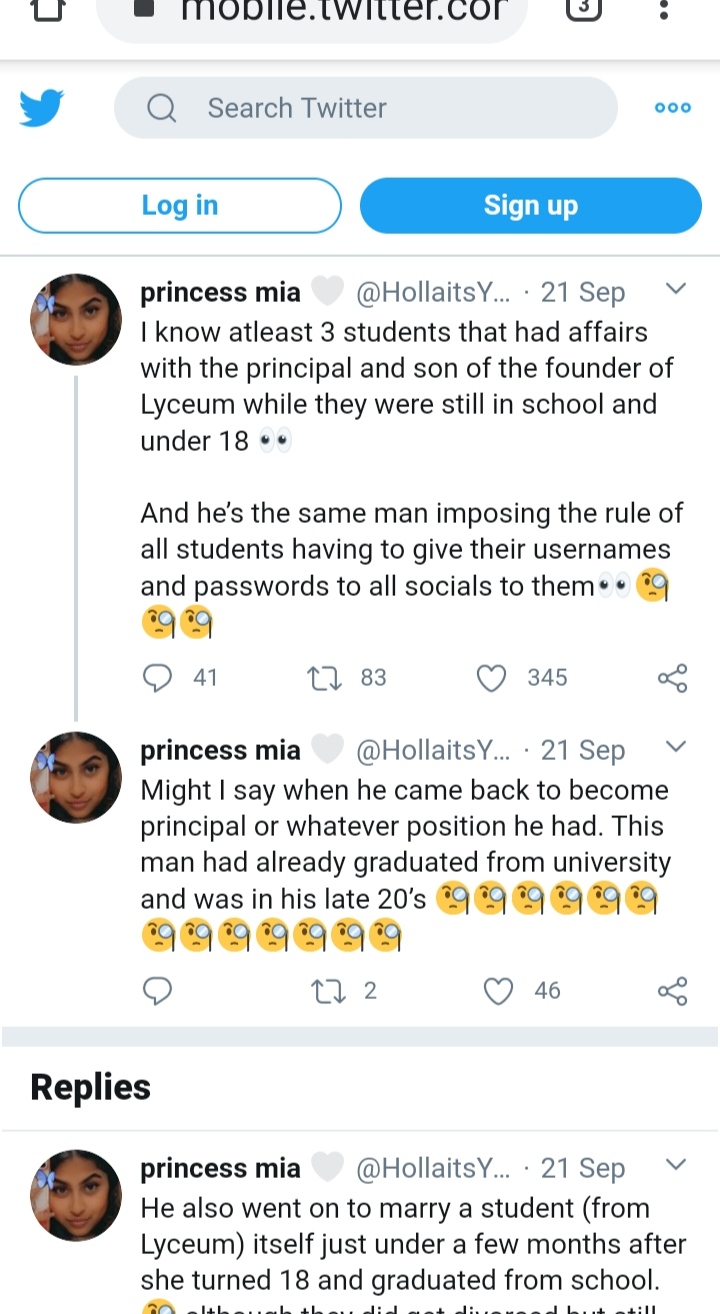Share the first tweet about Lyceum
This screenshot has height=1314, width=720.
point(673,678)
